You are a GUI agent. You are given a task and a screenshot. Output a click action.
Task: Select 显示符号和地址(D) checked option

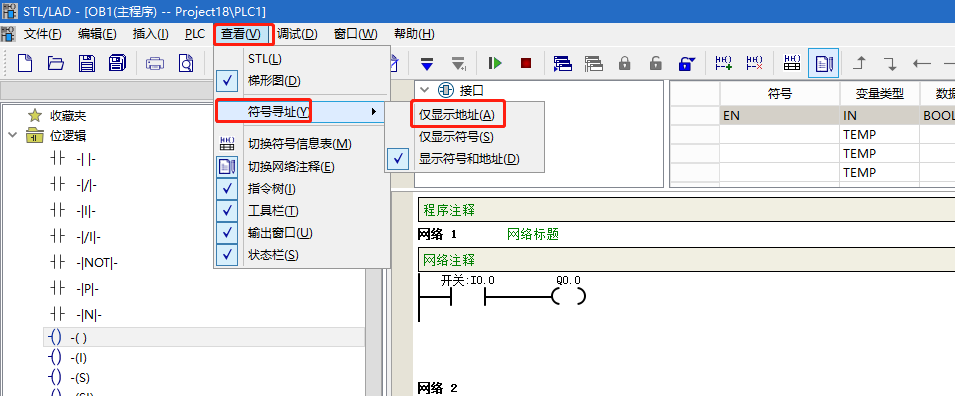tap(465, 159)
